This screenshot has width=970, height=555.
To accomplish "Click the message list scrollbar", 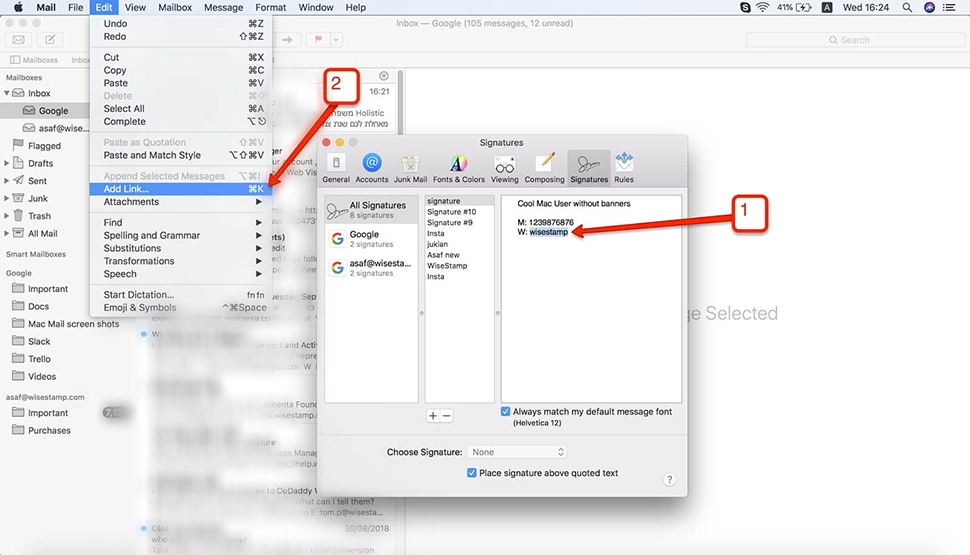I will (x=400, y=101).
